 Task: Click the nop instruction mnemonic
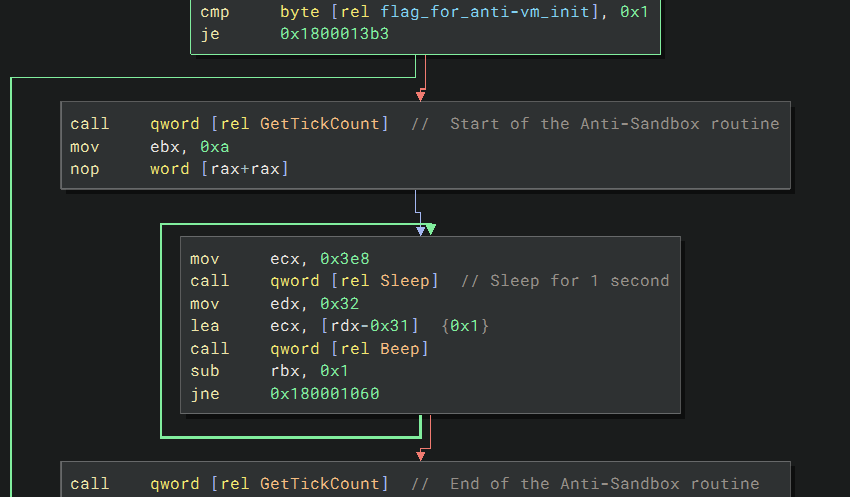(84, 168)
